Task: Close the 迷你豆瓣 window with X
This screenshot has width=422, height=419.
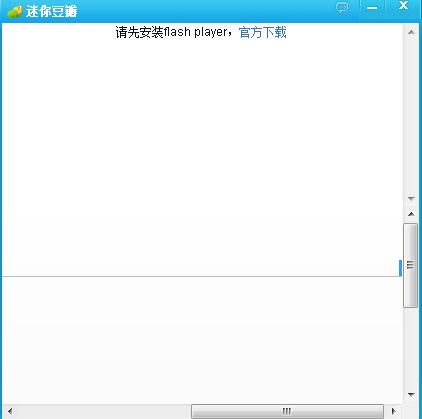Action: (x=403, y=6)
